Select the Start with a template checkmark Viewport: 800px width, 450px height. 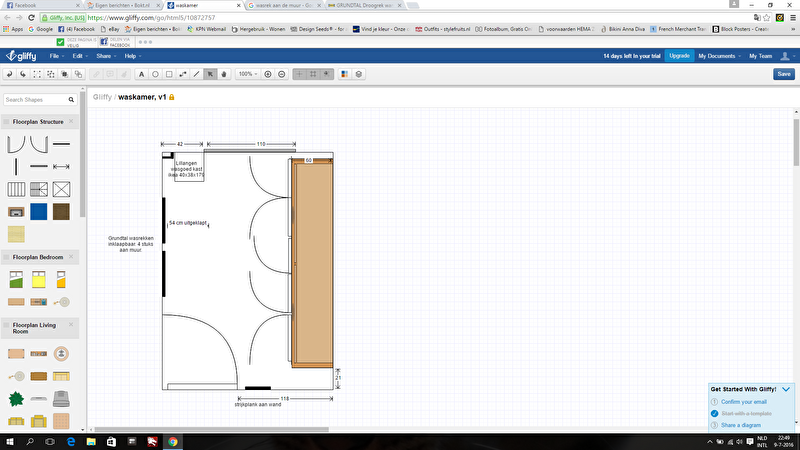click(714, 414)
